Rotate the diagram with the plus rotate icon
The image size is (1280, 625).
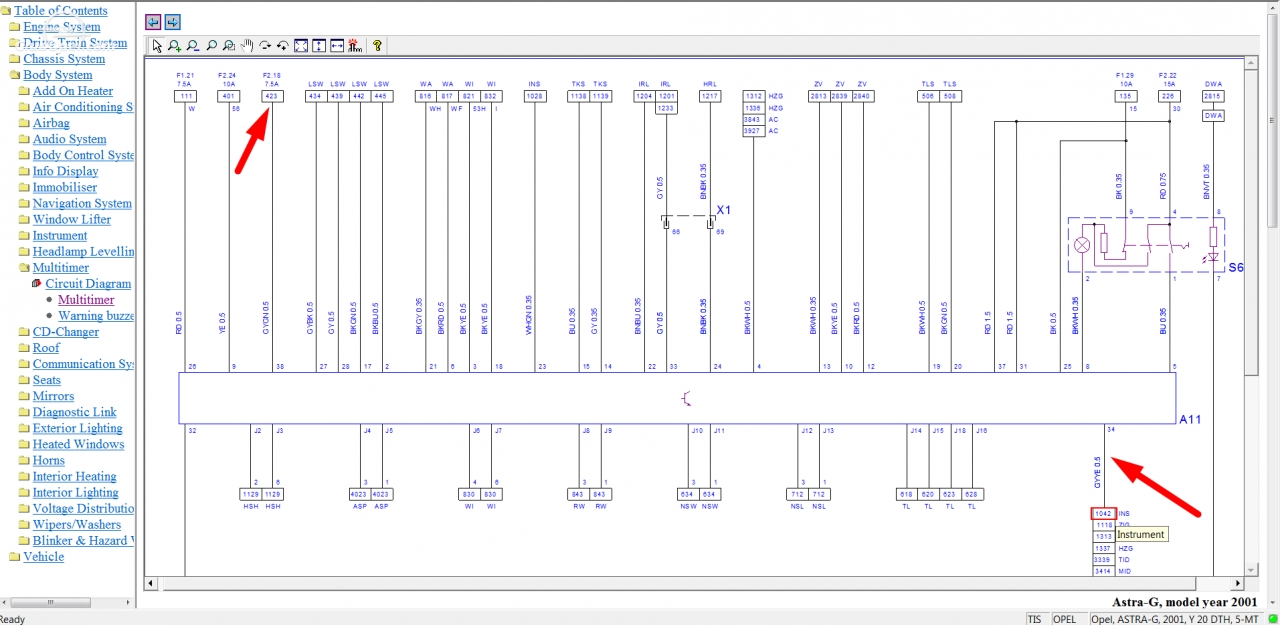tap(283, 45)
